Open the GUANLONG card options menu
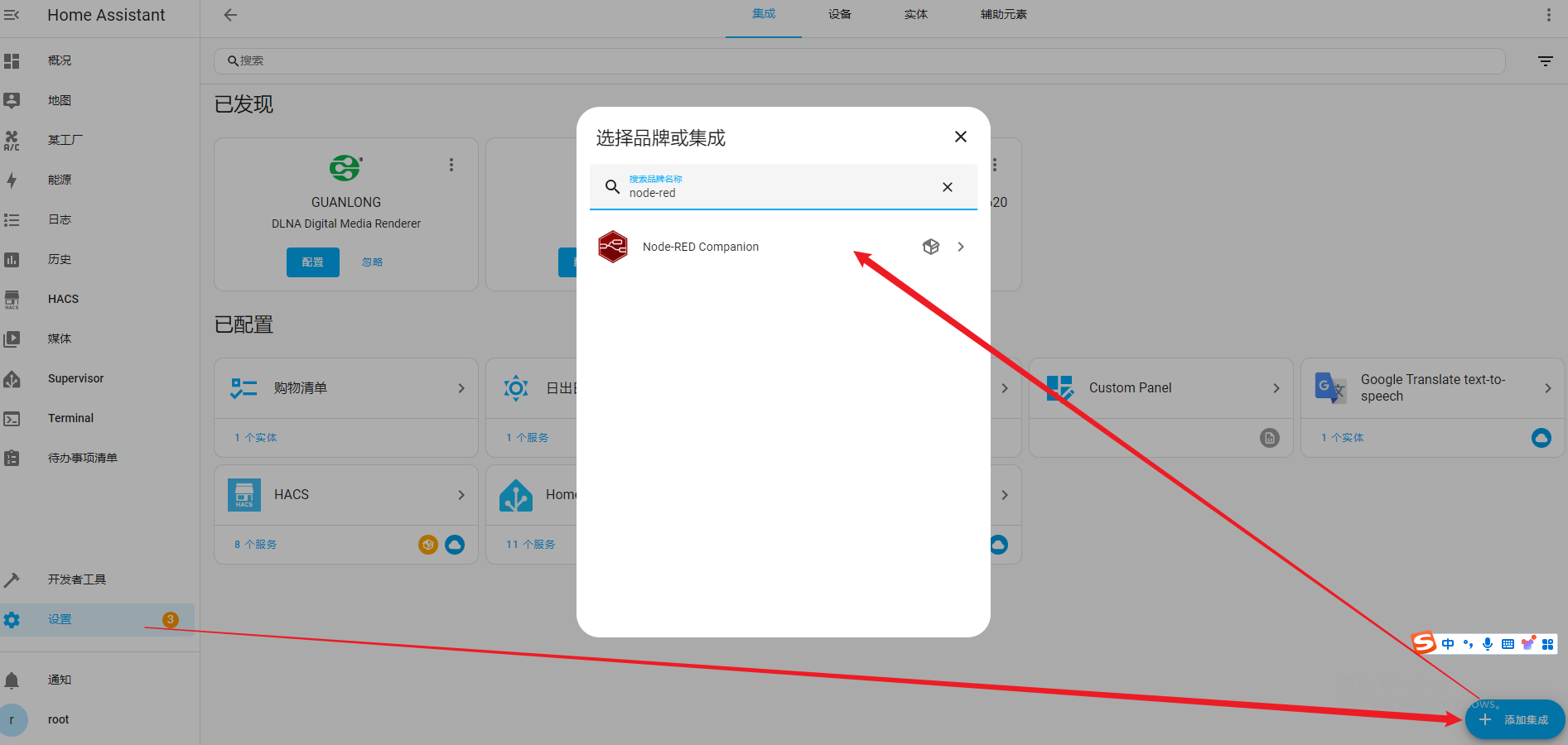Screen dimensions: 1568x745 pyautogui.click(x=451, y=165)
